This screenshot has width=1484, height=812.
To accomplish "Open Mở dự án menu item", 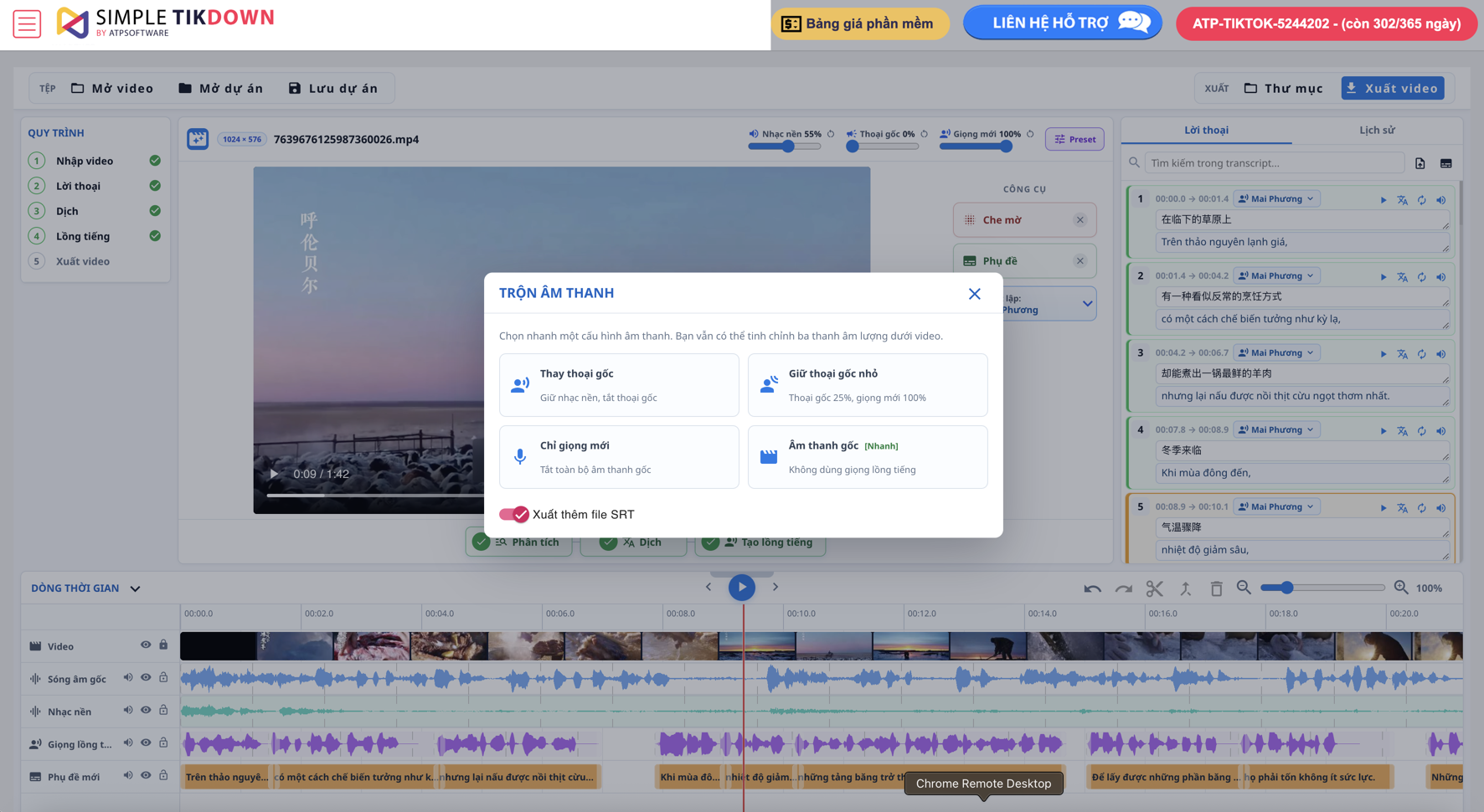I will [x=221, y=88].
